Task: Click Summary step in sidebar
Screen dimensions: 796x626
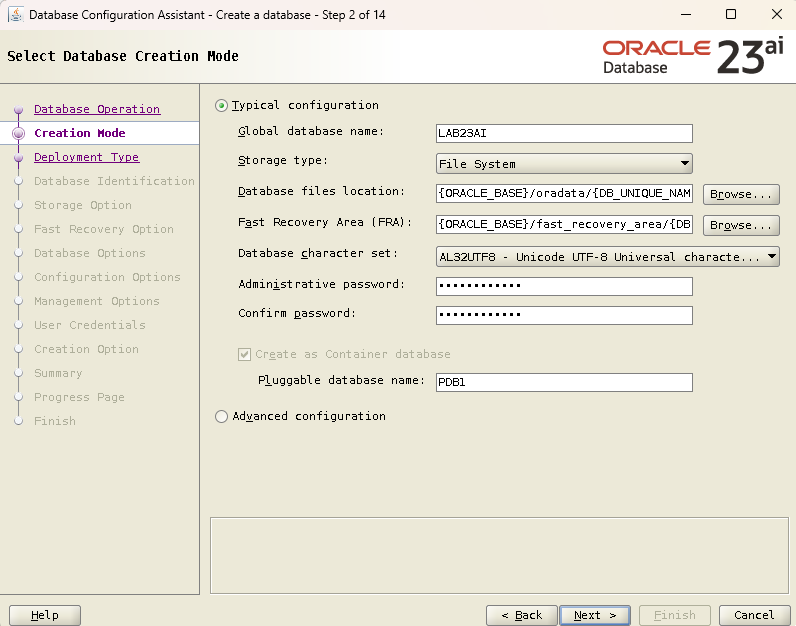Action: 58,373
